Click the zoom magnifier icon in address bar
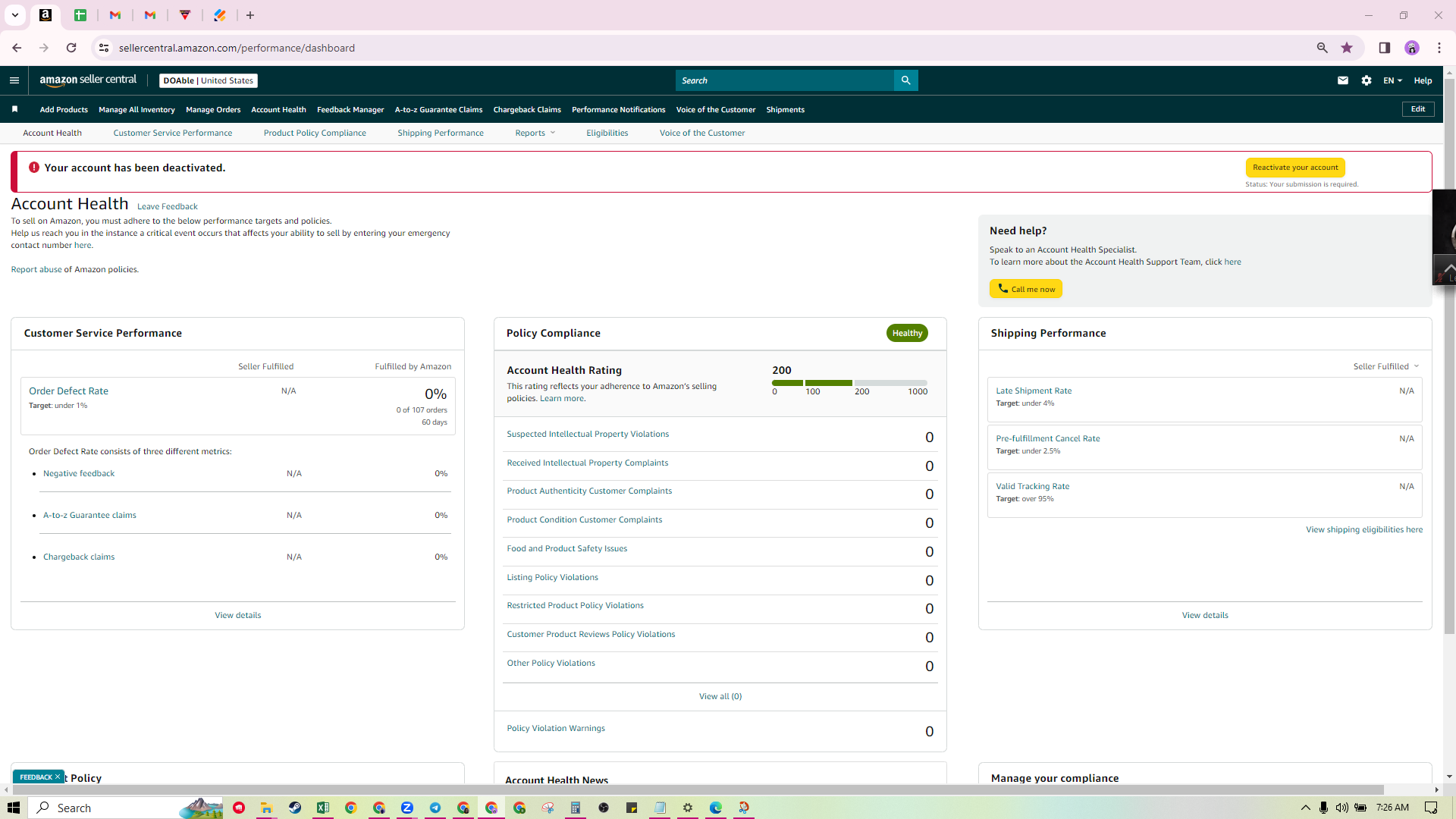1456x819 pixels. (x=1323, y=48)
